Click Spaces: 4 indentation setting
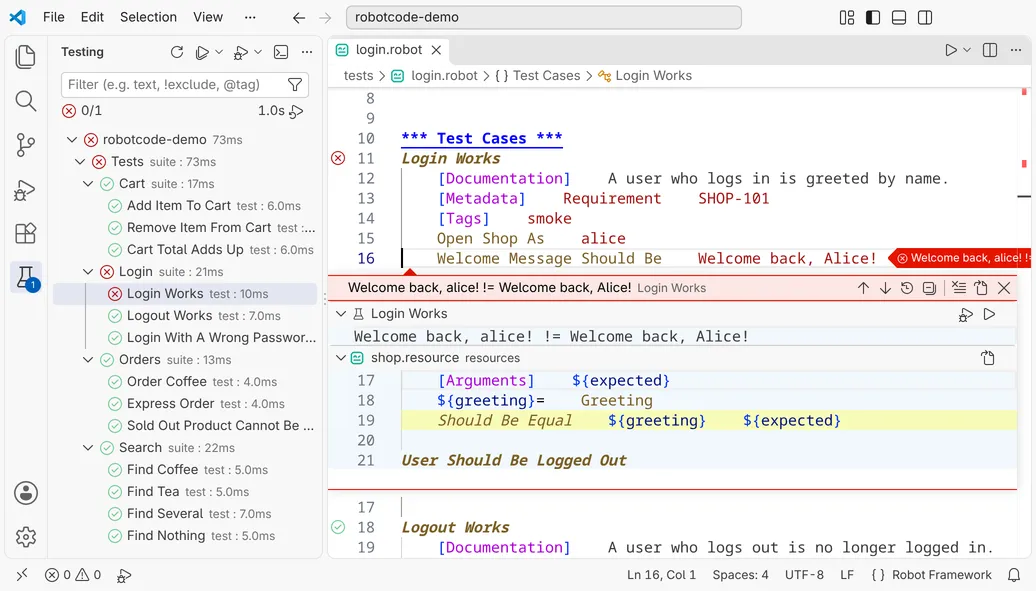 [x=740, y=574]
